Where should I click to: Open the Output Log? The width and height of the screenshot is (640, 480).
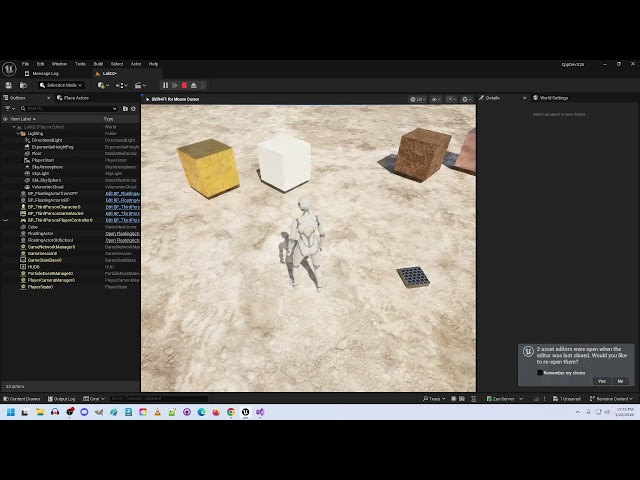[62, 399]
